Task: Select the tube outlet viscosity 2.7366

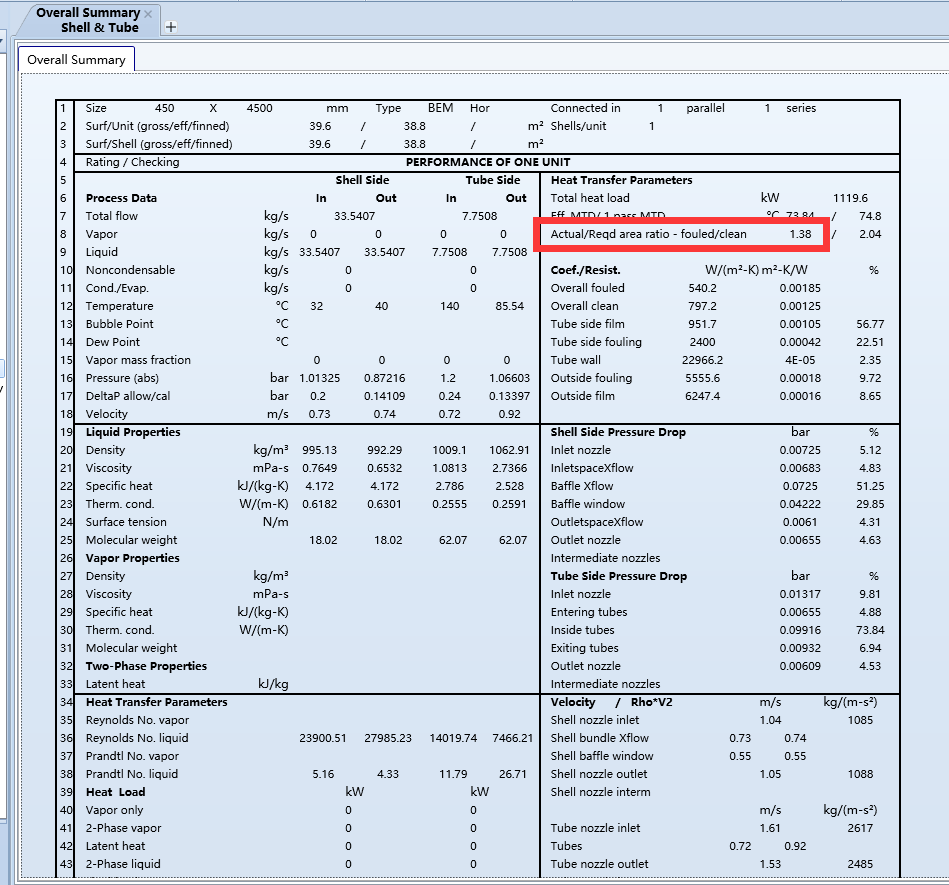Action: (x=509, y=468)
